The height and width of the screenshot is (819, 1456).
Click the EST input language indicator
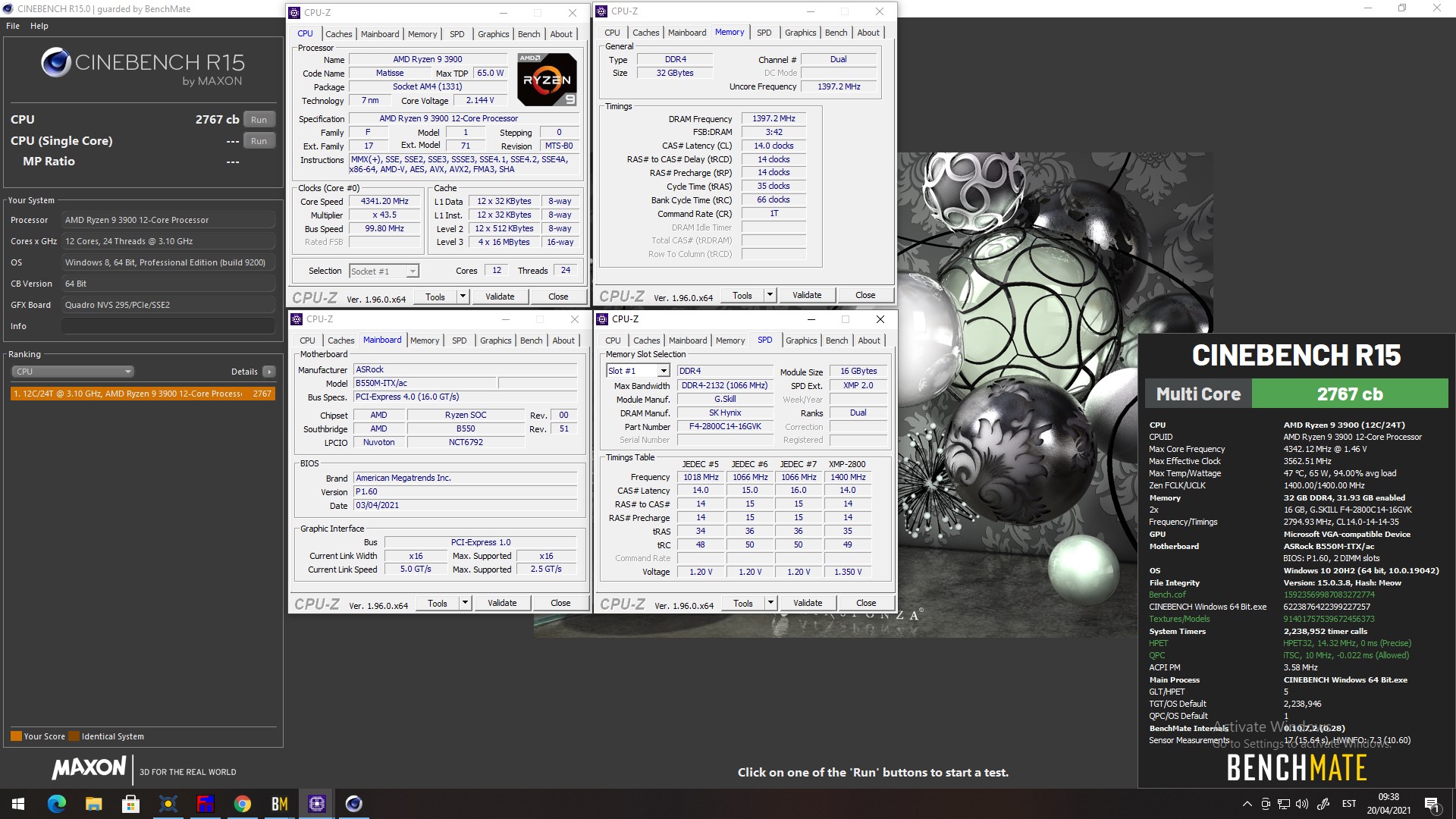(x=1349, y=804)
